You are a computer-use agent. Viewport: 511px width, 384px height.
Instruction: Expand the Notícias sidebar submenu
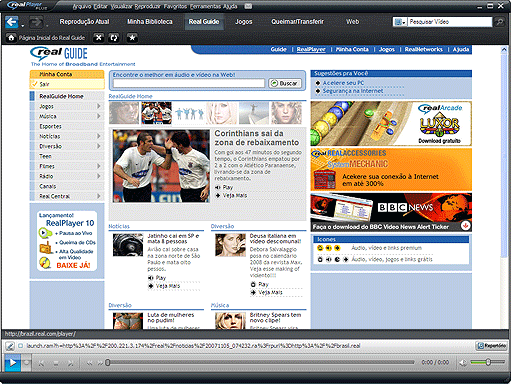(99, 136)
